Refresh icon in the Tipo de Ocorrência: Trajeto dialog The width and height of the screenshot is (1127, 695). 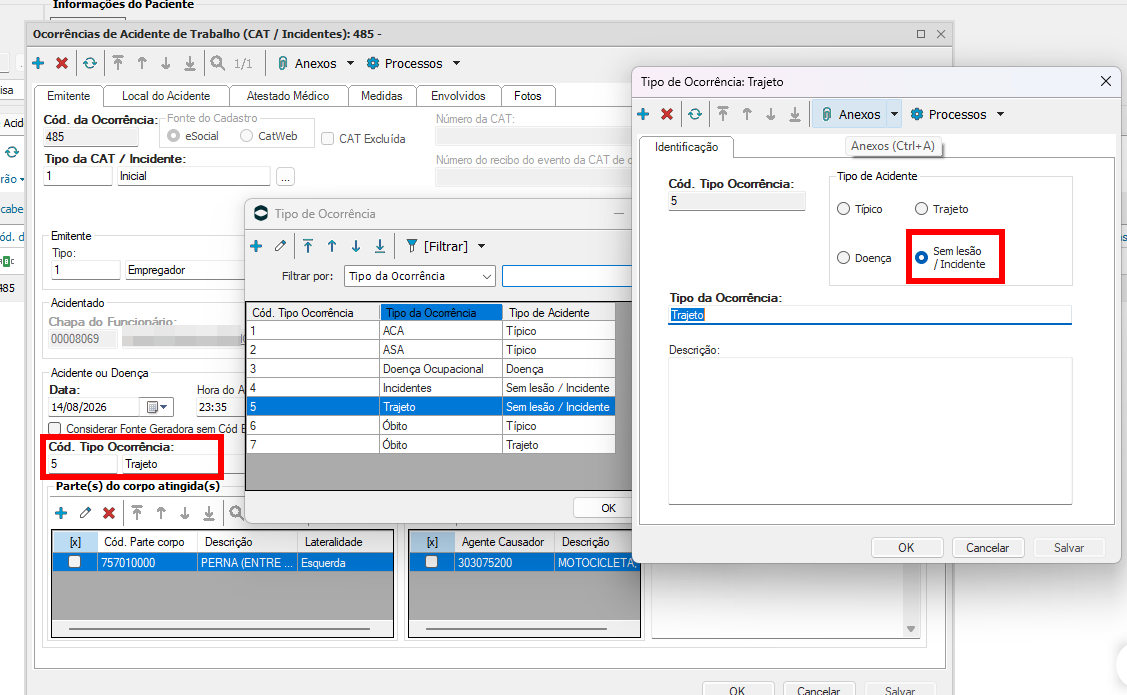695,114
